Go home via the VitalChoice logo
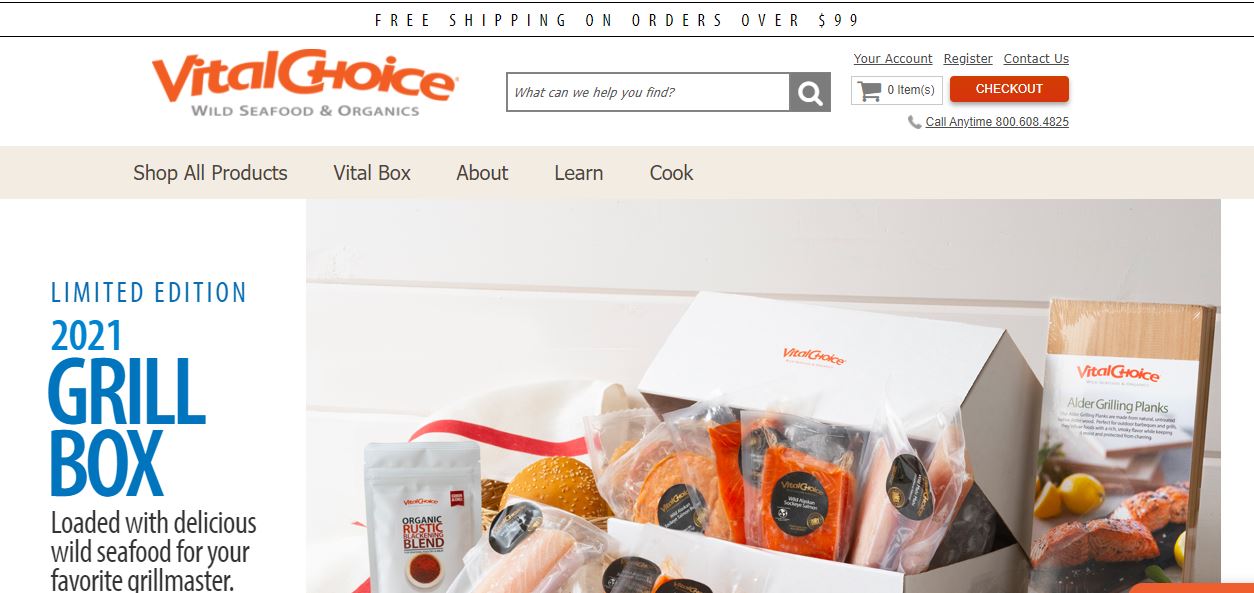1254x593 pixels. click(x=304, y=82)
